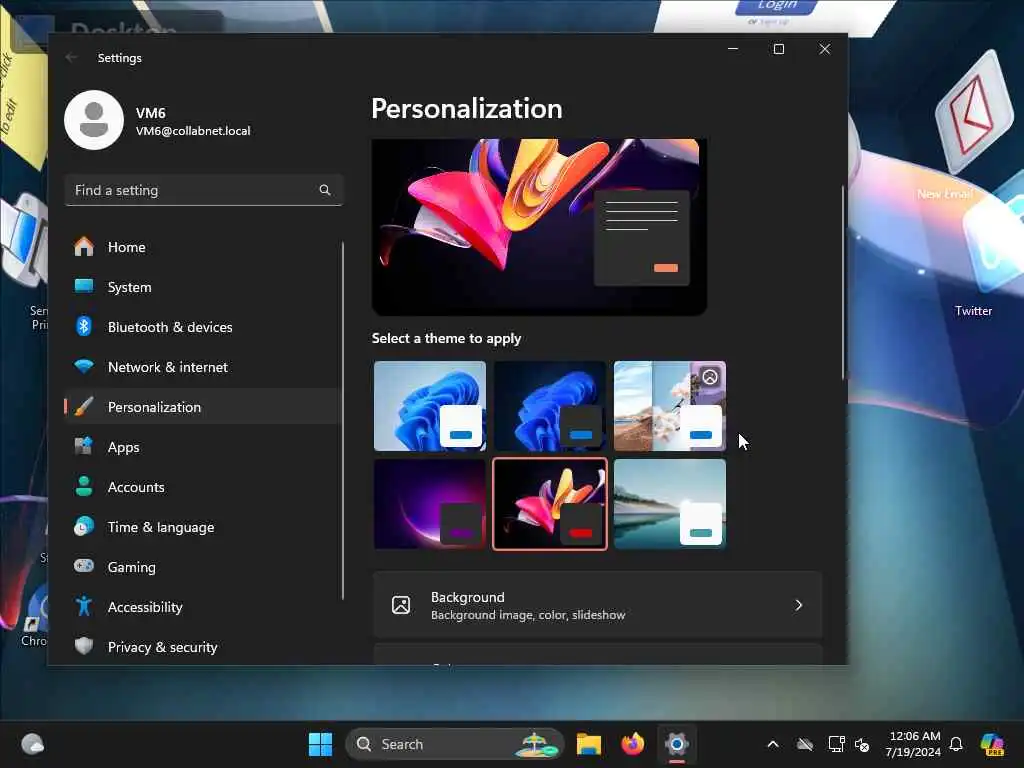
Task: Minimize the Settings window
Action: tap(733, 49)
